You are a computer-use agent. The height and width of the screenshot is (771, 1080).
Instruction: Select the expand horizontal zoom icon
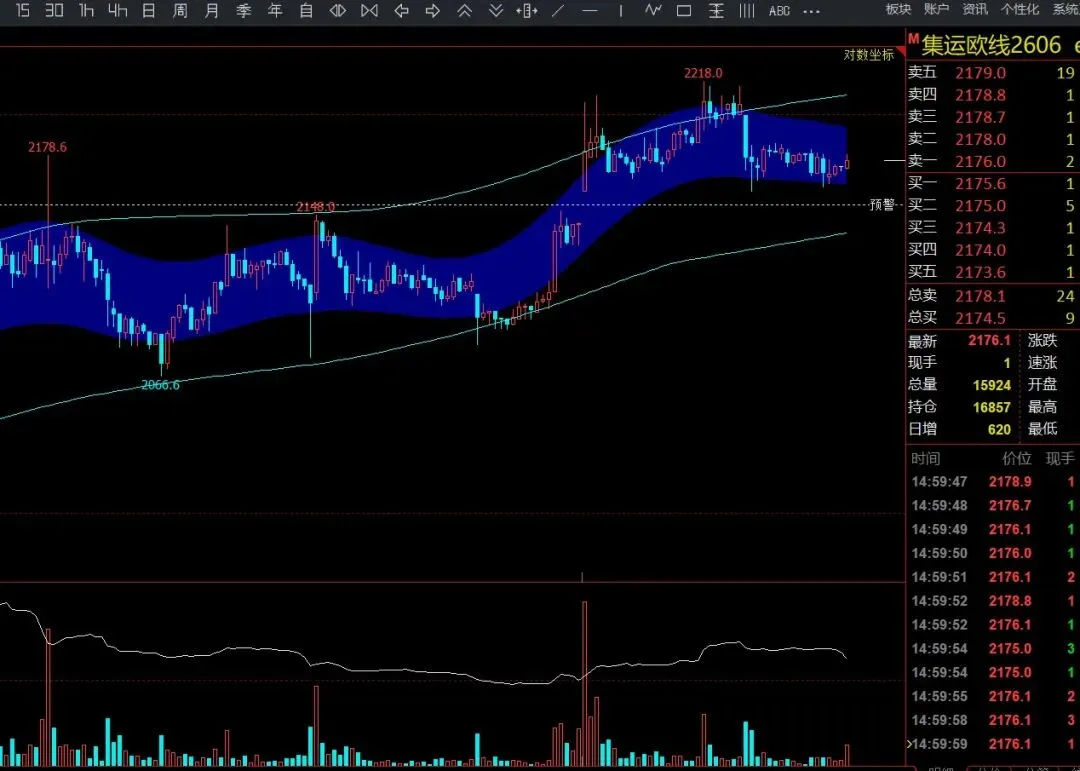click(338, 11)
